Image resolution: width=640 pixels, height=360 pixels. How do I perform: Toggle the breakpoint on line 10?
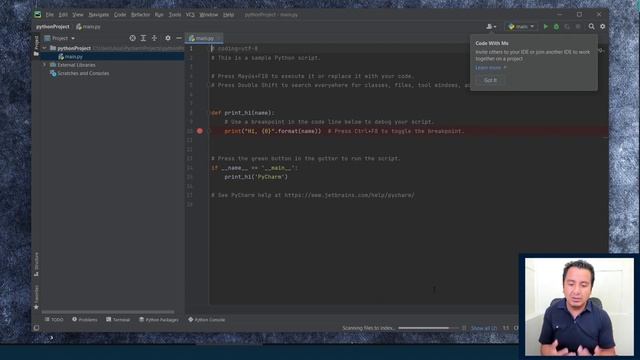[200, 131]
